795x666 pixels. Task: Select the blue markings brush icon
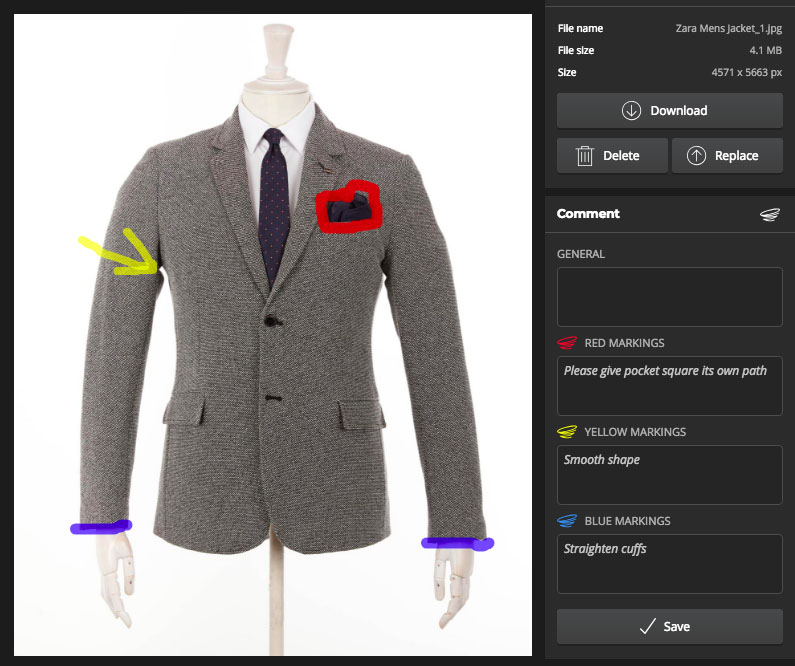click(567, 521)
